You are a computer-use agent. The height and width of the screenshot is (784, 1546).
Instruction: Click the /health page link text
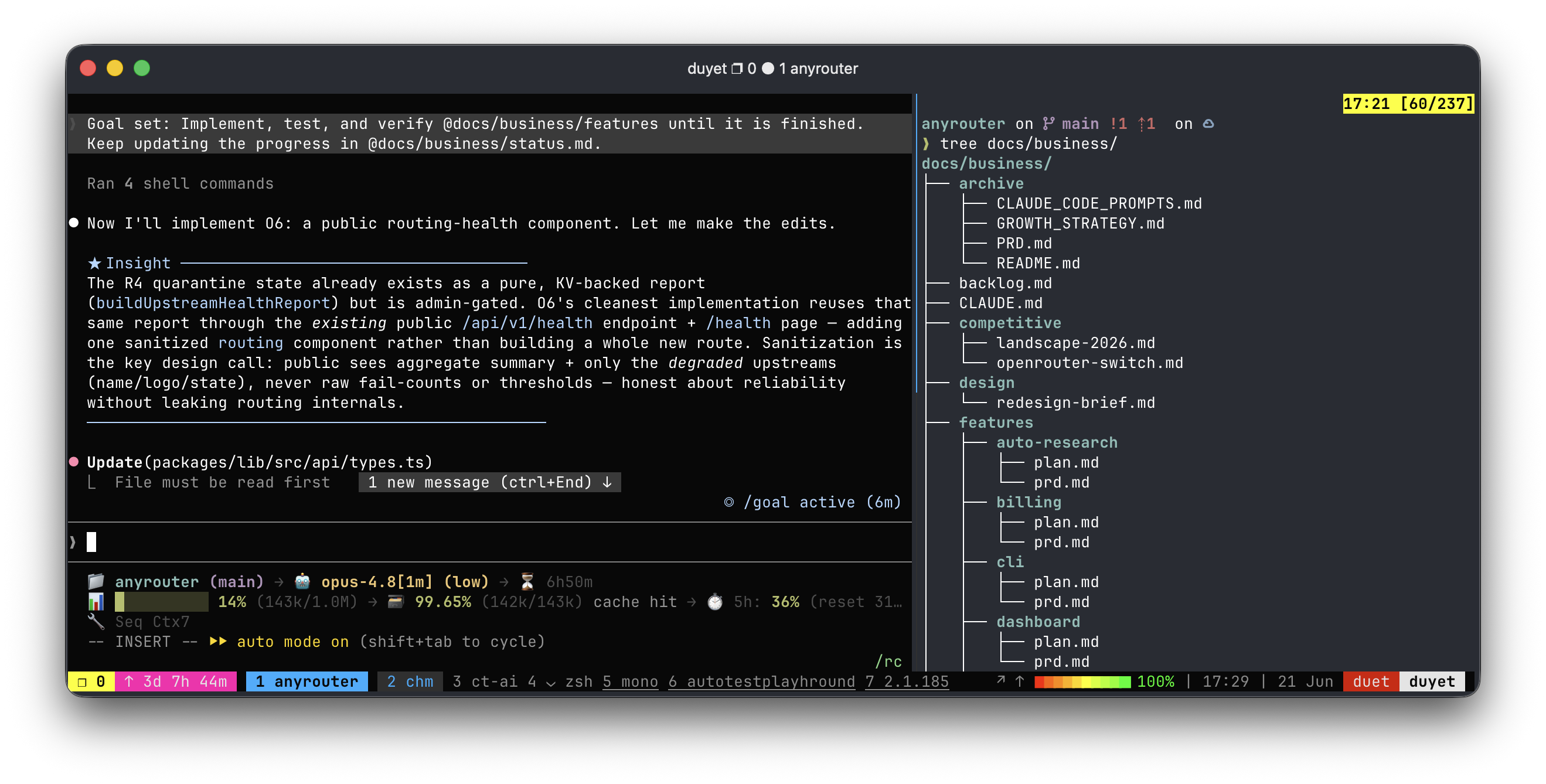738,322
